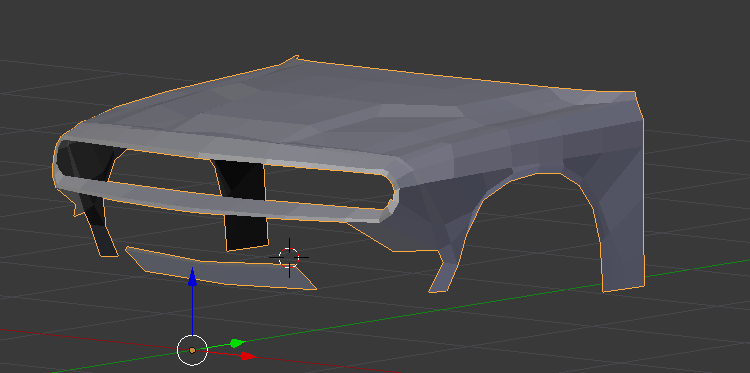Screen dimensions: 750x373
Task: Click the dark center grille divider
Action: (x=244, y=206)
